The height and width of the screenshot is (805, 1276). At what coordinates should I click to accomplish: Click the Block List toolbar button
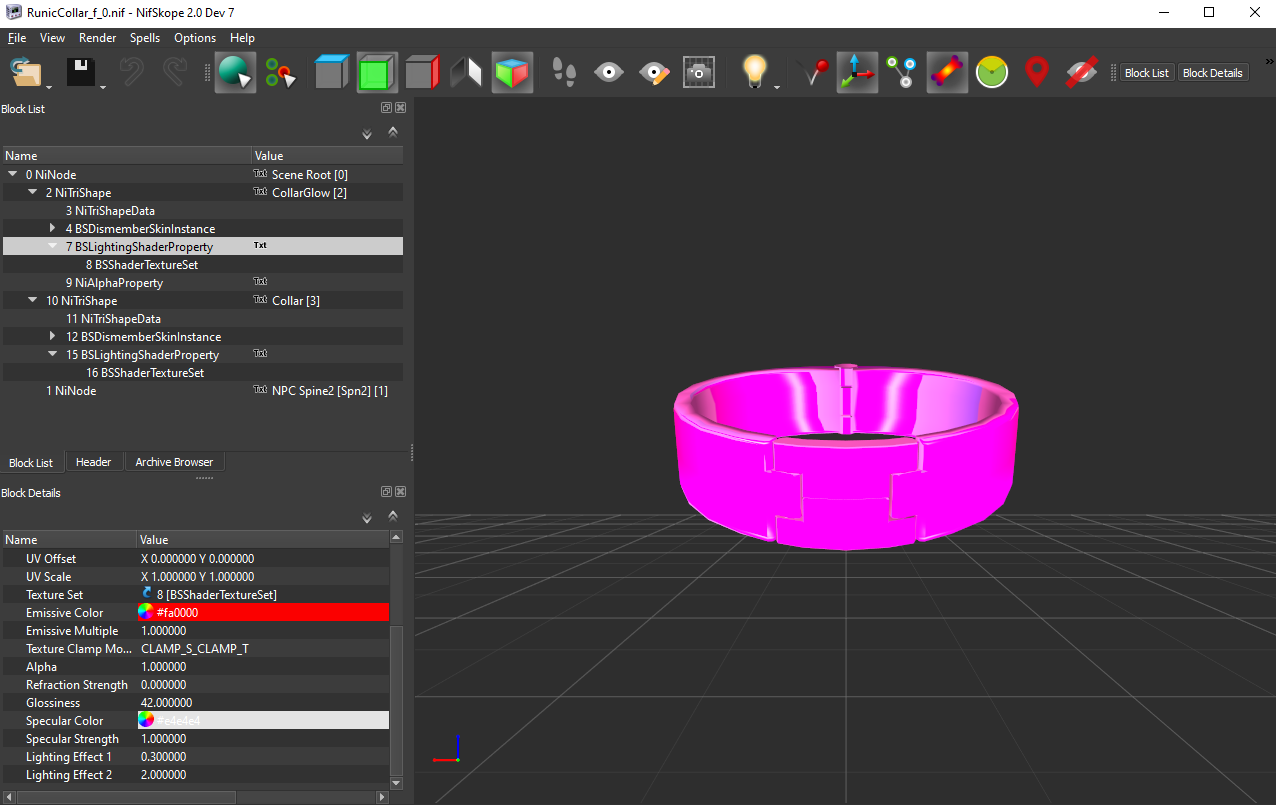[x=1146, y=73]
